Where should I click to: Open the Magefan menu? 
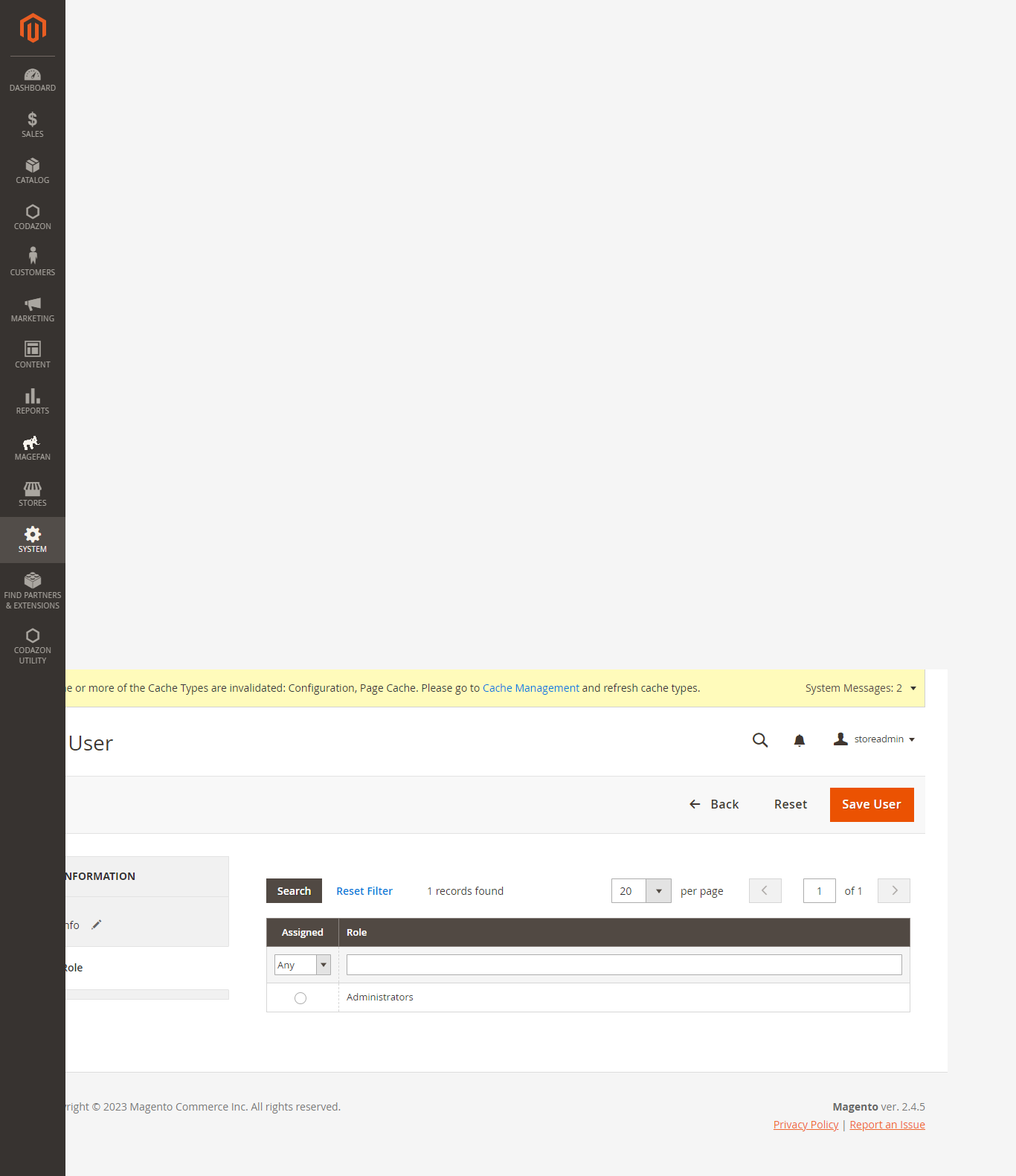(x=33, y=448)
